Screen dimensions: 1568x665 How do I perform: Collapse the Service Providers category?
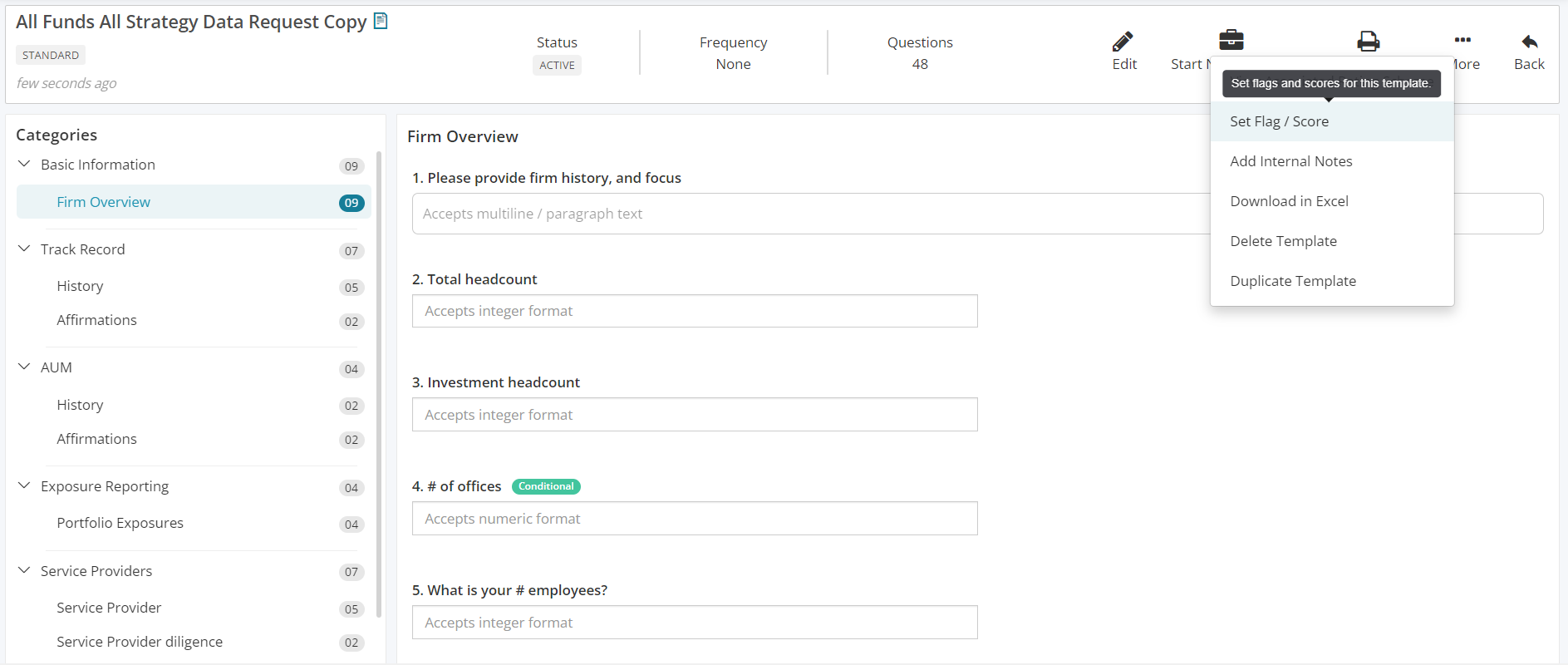pyautogui.click(x=24, y=571)
